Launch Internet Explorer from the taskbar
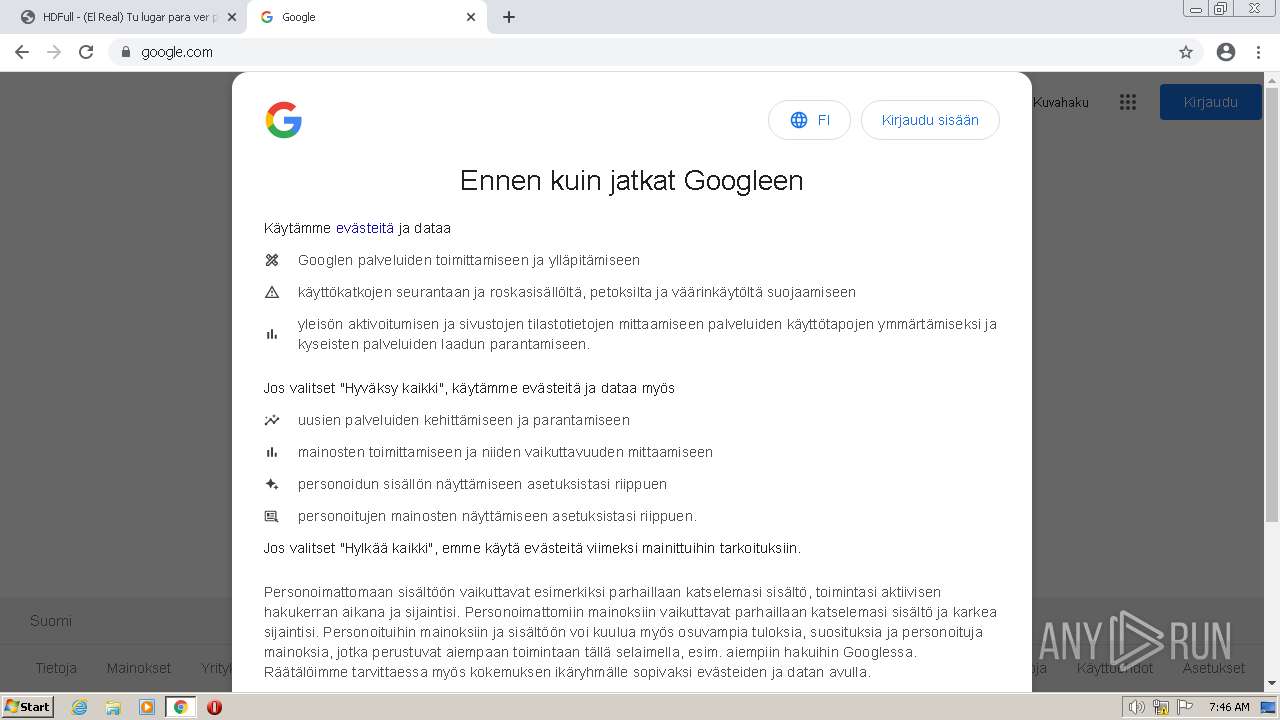1280x720 pixels. click(x=80, y=707)
